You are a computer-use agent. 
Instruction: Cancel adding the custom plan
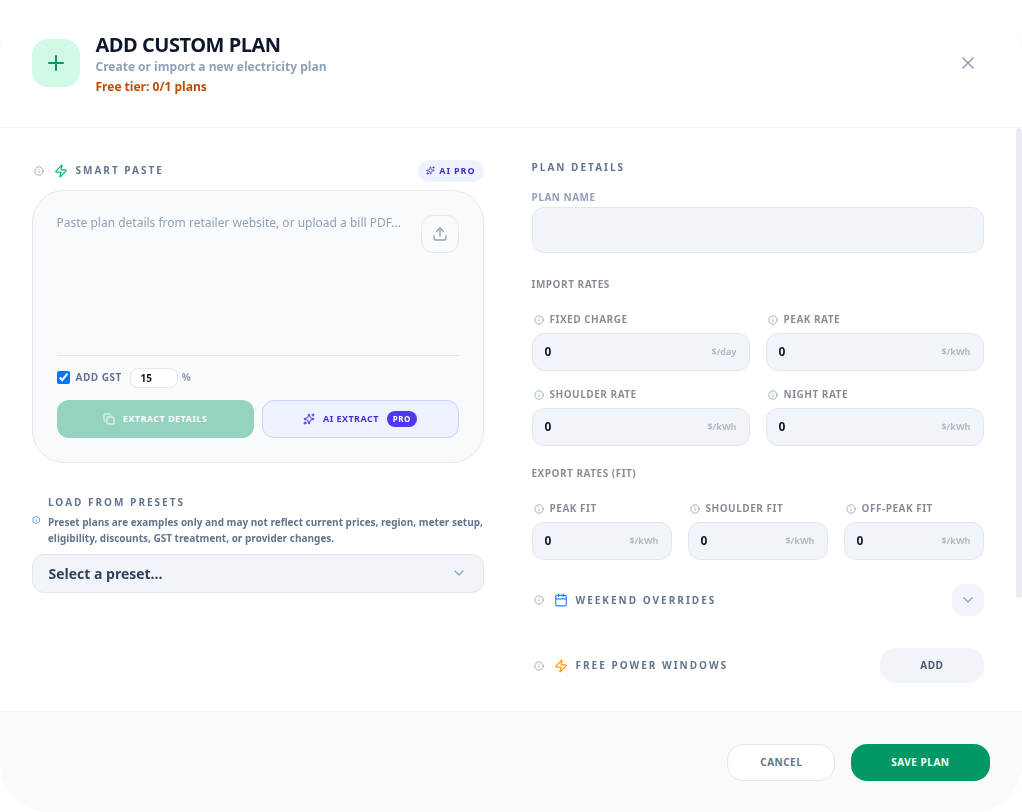pyautogui.click(x=781, y=762)
